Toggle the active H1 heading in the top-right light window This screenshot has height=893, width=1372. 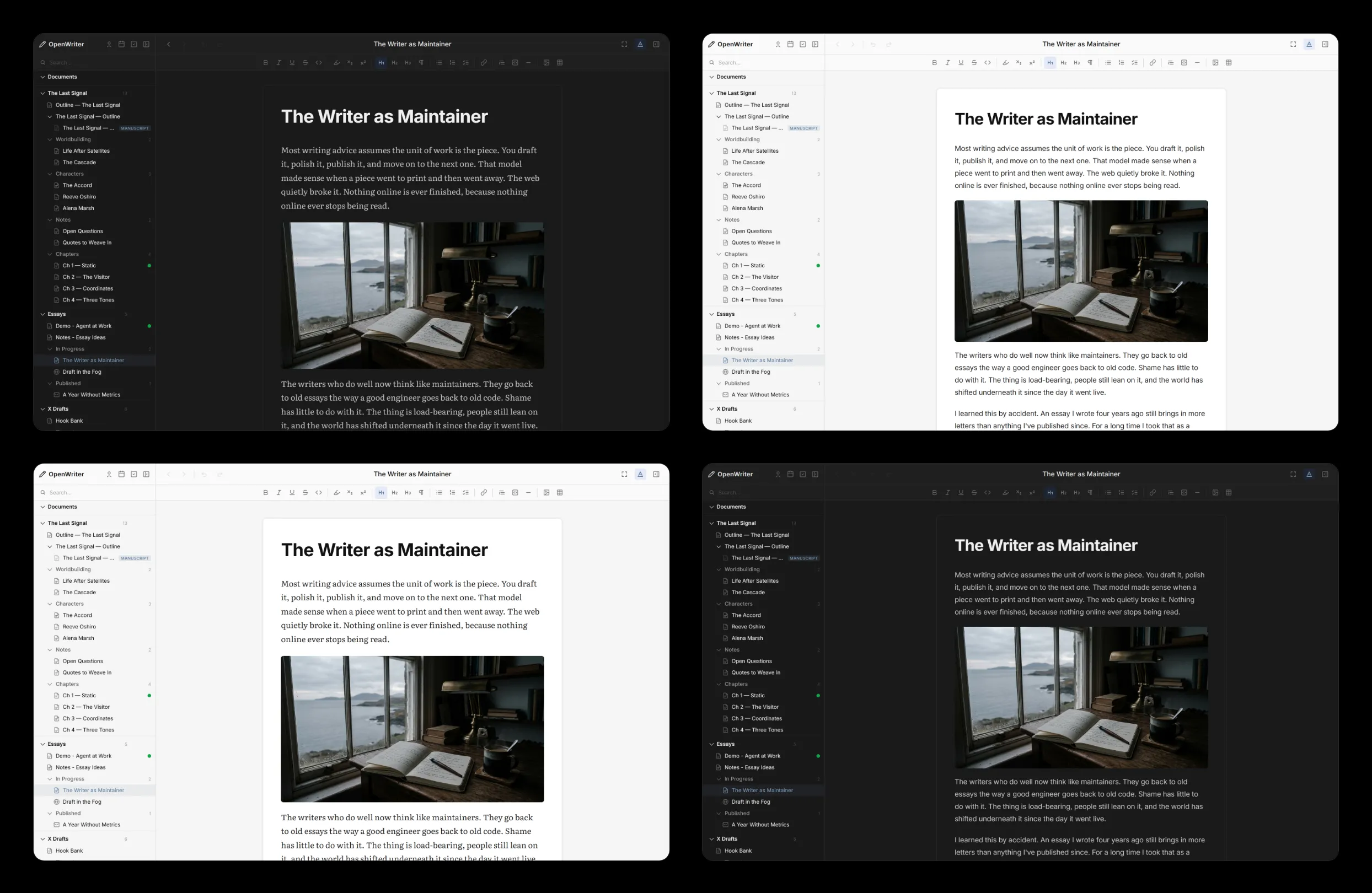[x=1050, y=63]
